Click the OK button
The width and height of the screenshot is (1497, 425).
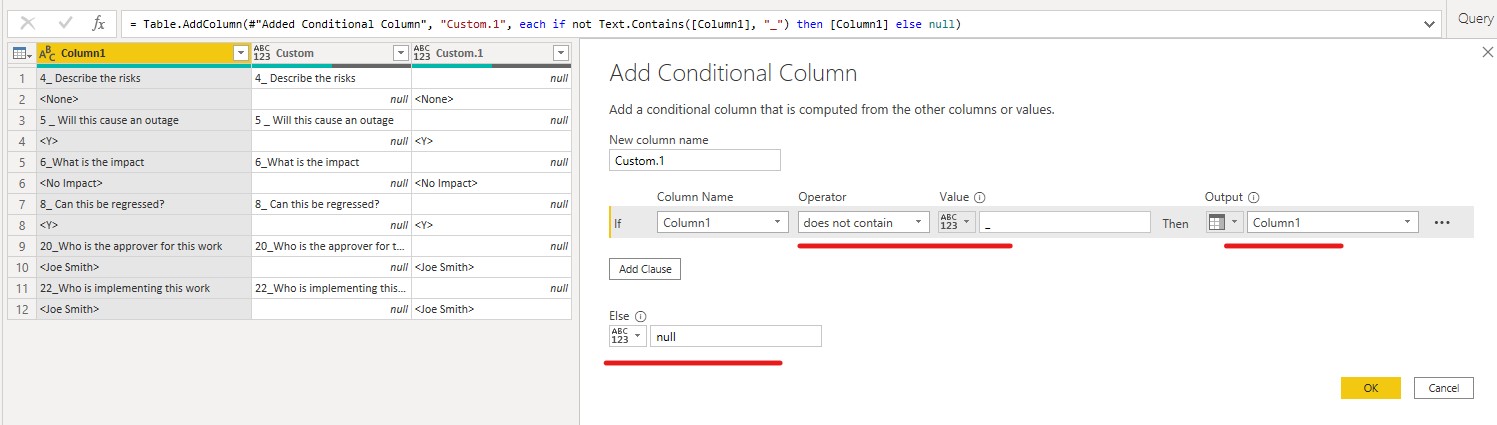pos(1370,388)
